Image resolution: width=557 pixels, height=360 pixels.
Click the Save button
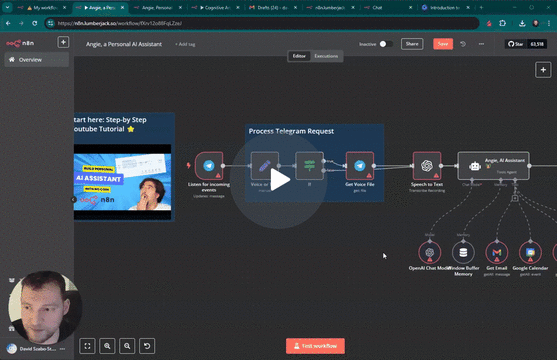point(443,44)
